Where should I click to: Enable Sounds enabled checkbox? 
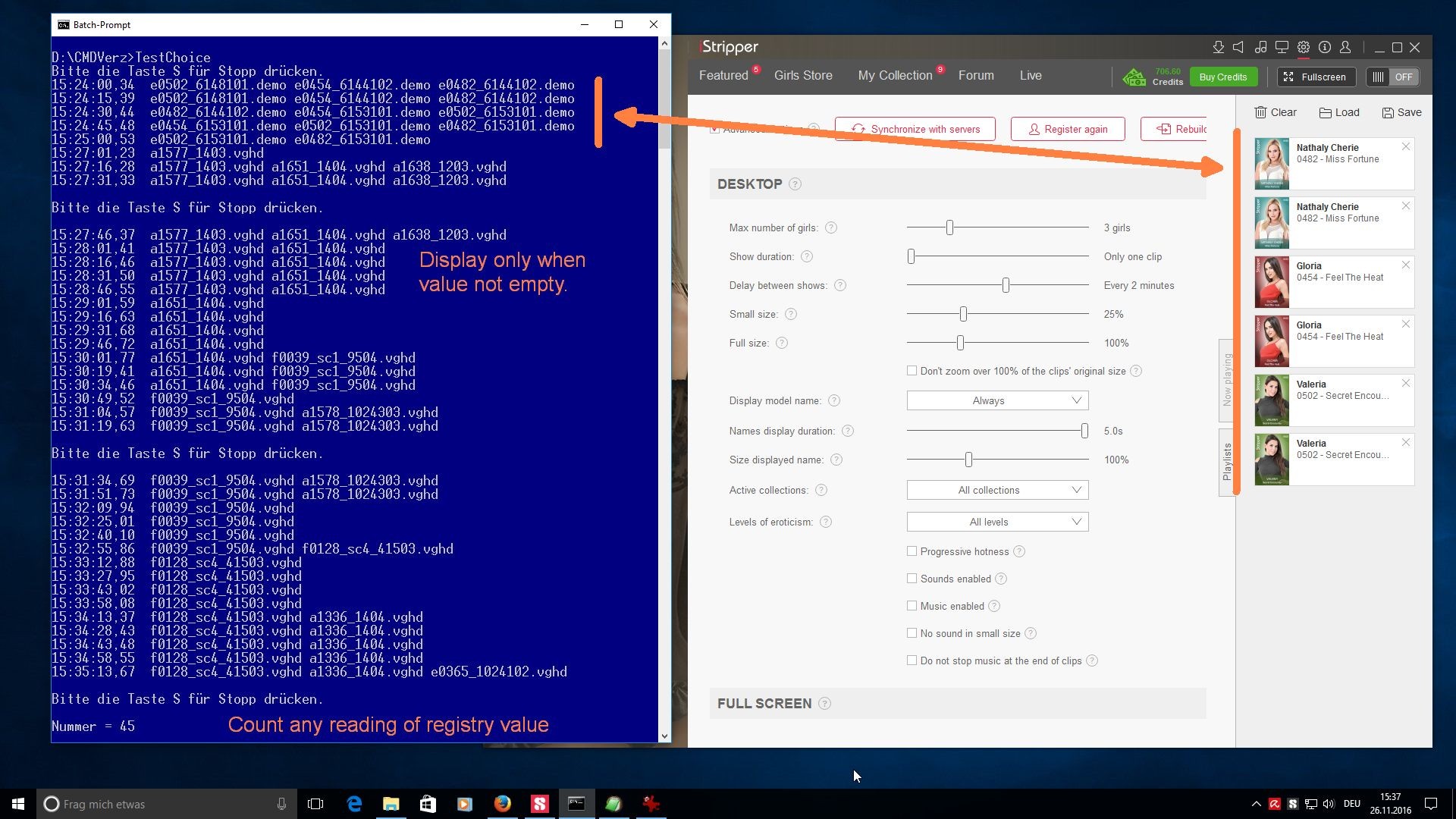pyautogui.click(x=912, y=579)
